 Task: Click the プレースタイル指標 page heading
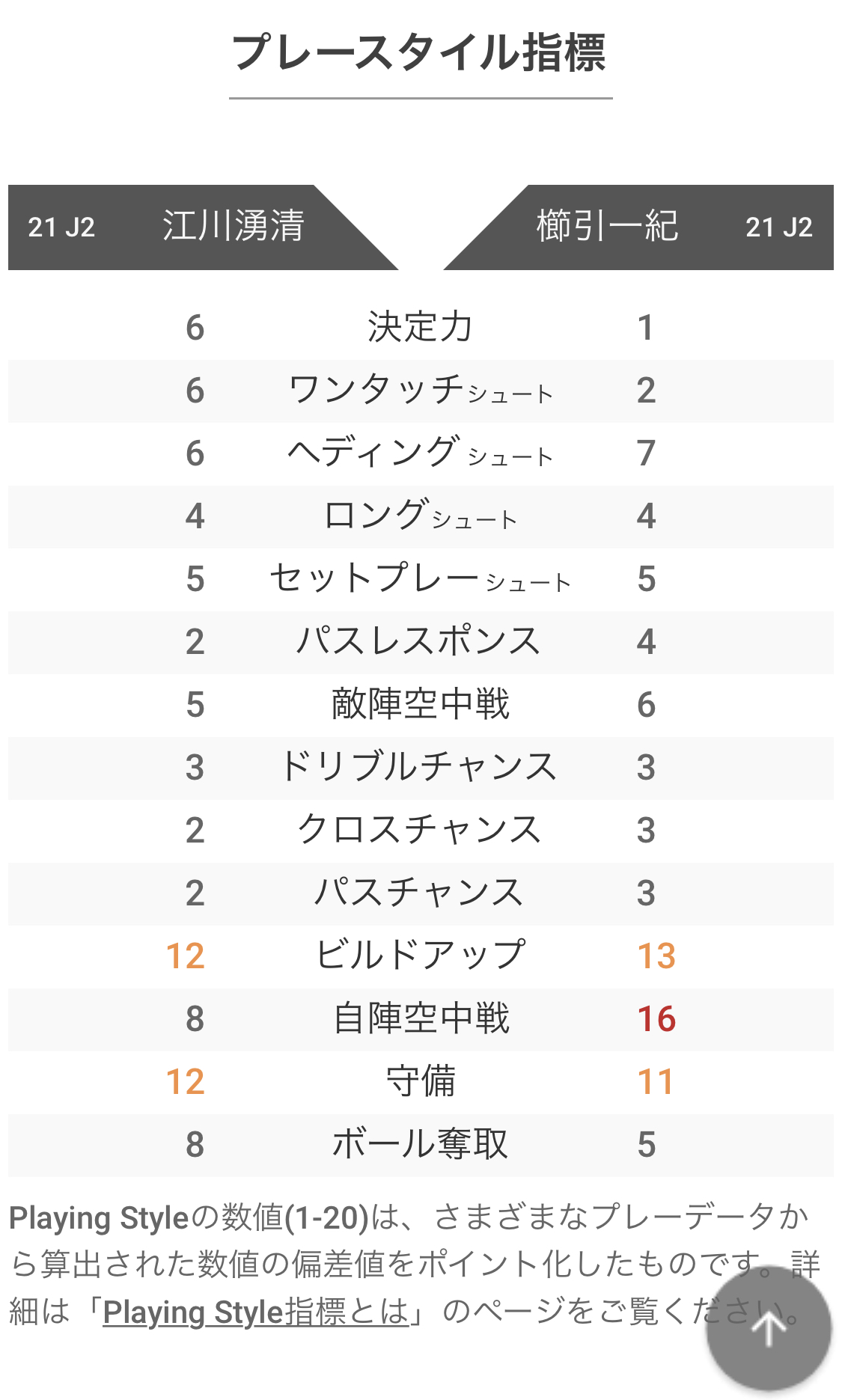(420, 53)
